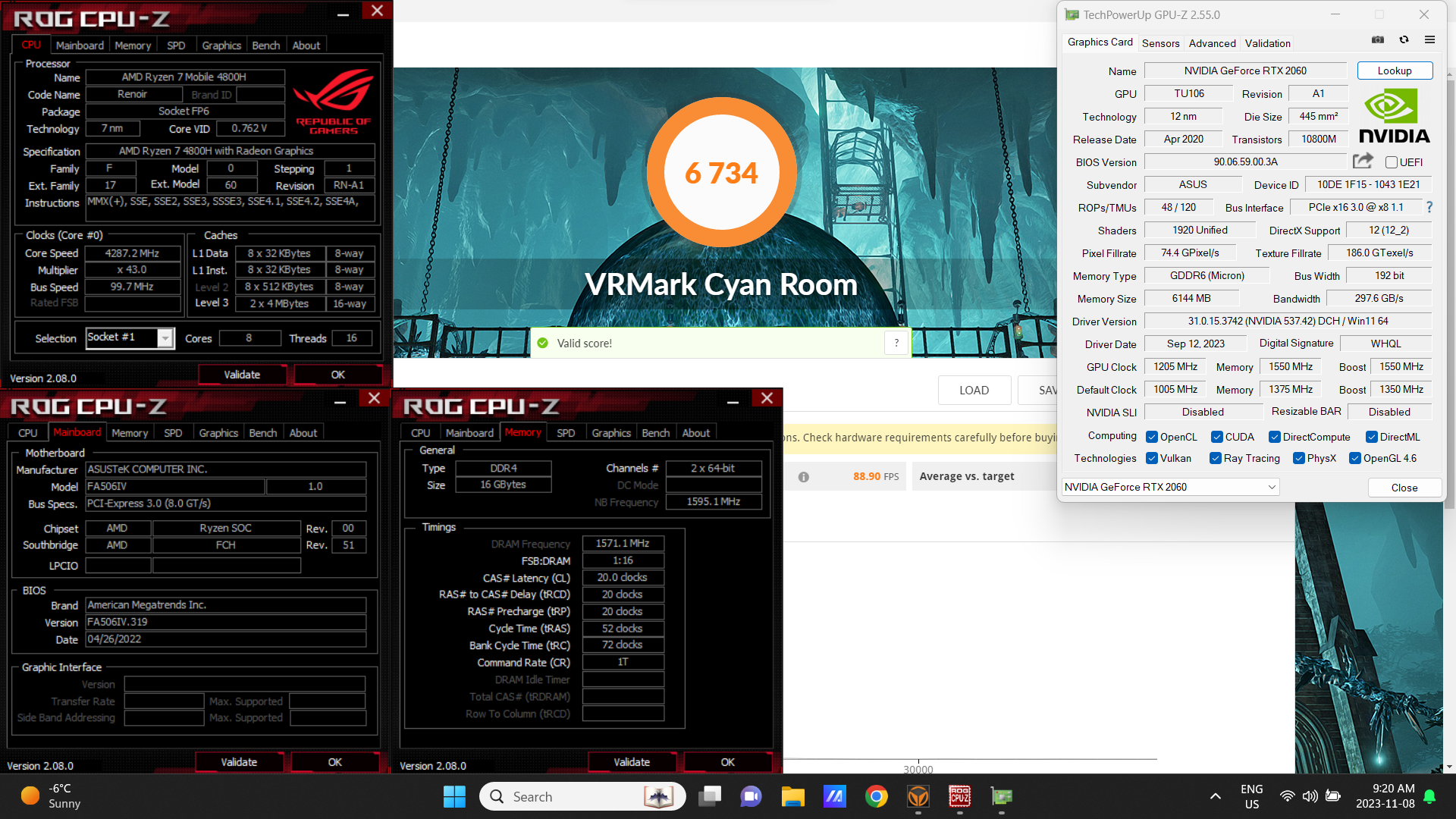Open About tab in top CPU-Z window

(x=306, y=45)
